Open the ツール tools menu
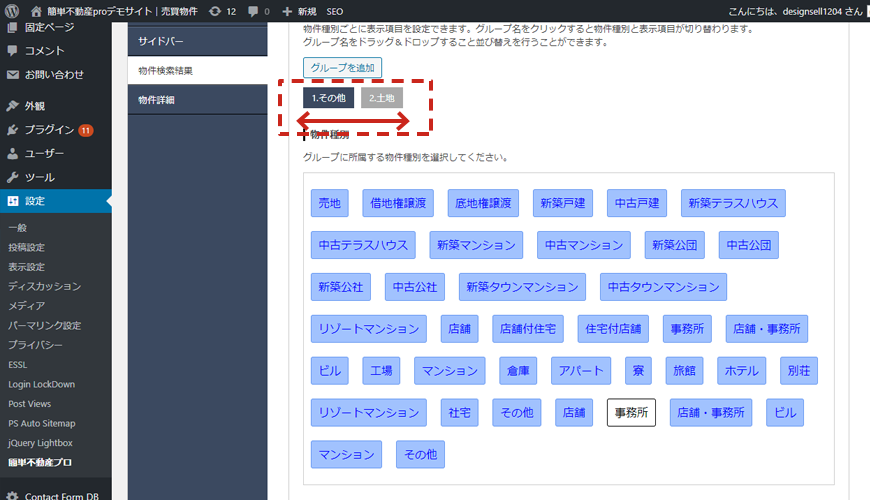 point(39,178)
